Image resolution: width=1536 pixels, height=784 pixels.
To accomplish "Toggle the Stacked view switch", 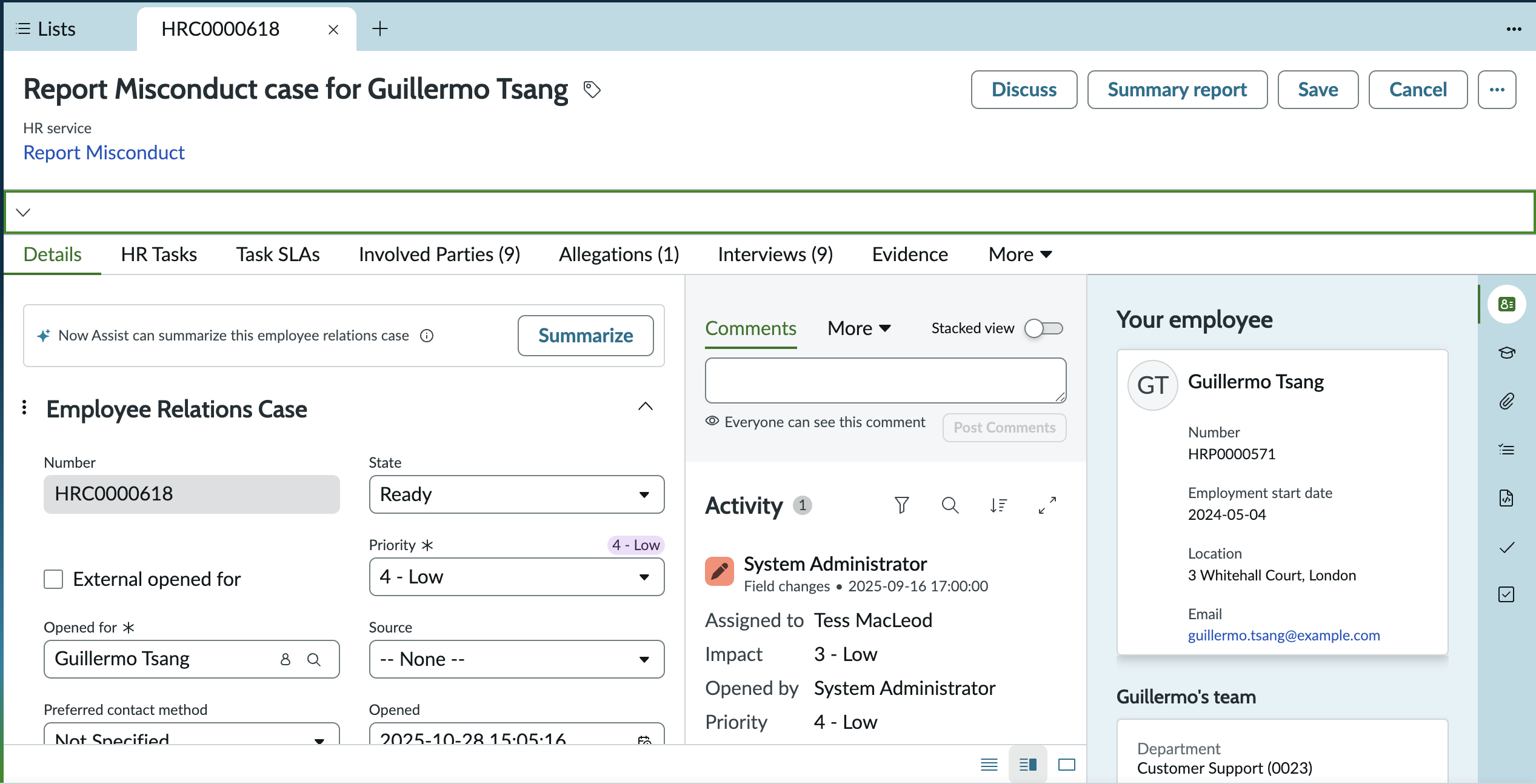I will [x=1043, y=328].
